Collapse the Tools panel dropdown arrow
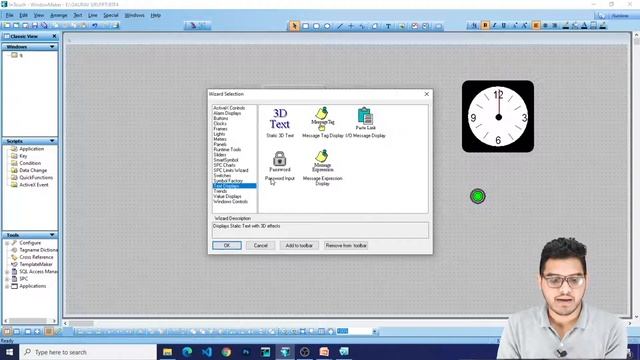This screenshot has height=360, width=640. (52, 235)
